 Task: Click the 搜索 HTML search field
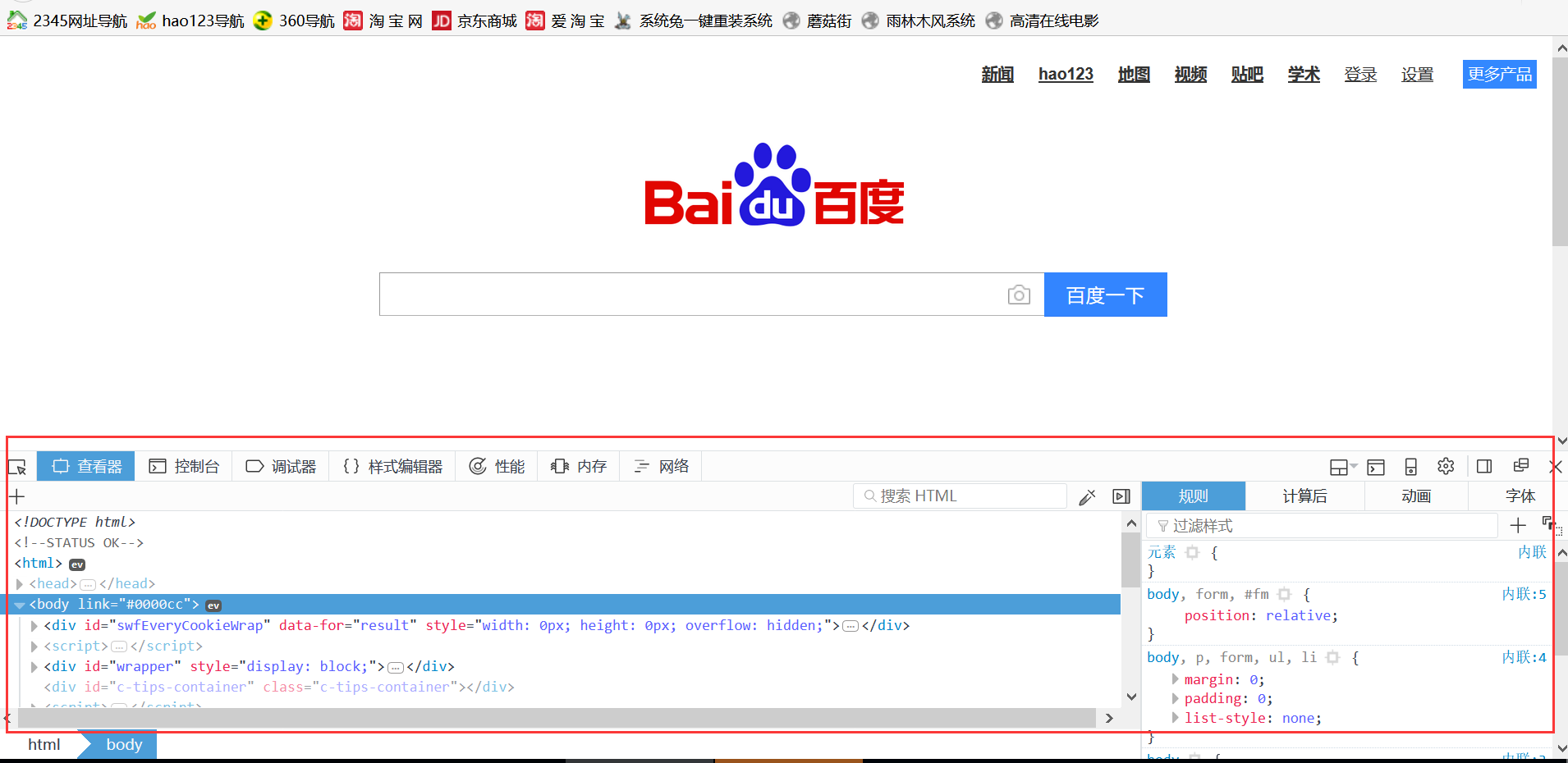[961, 496]
